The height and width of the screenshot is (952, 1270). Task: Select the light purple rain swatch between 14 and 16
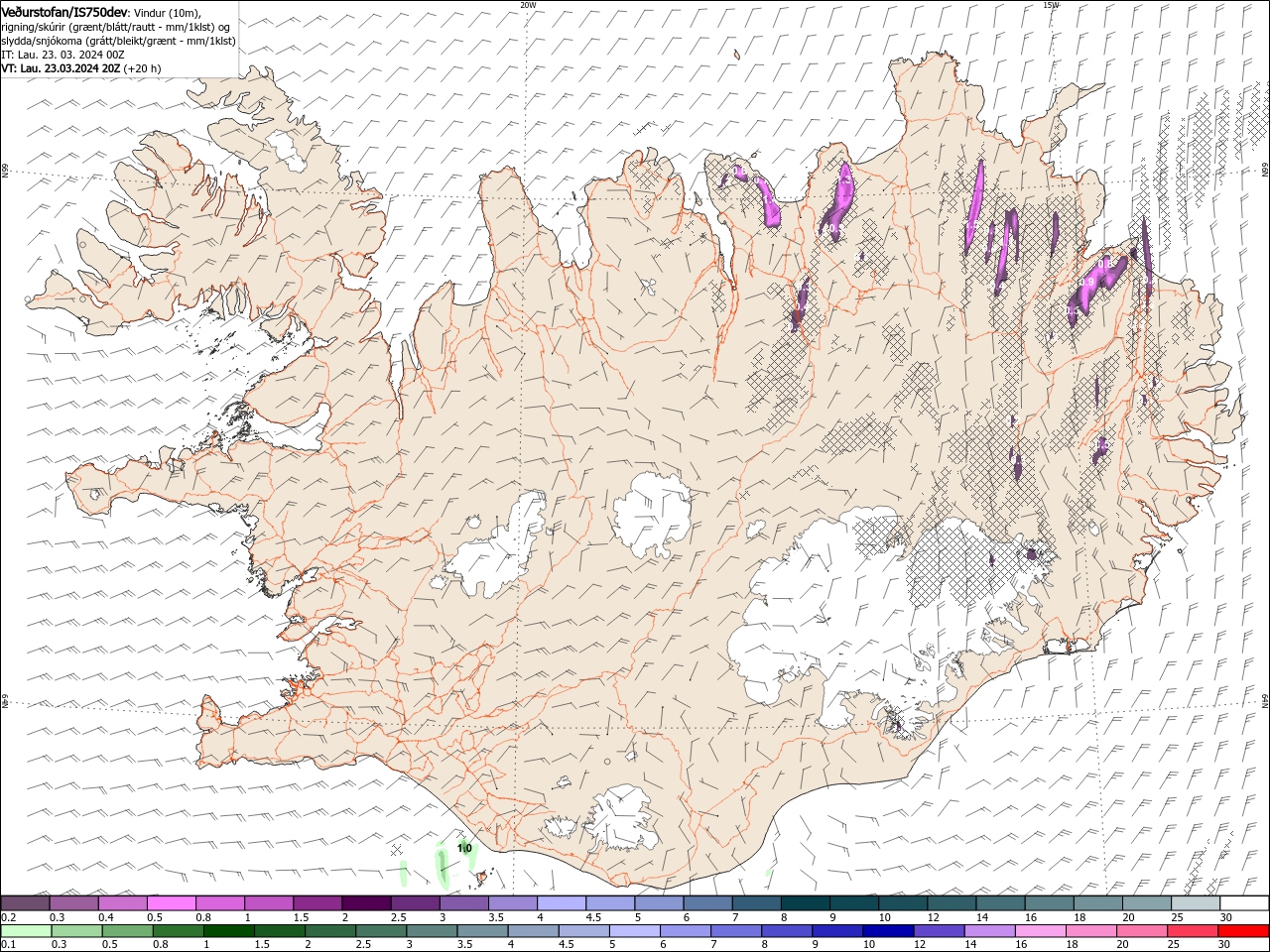coord(990,931)
